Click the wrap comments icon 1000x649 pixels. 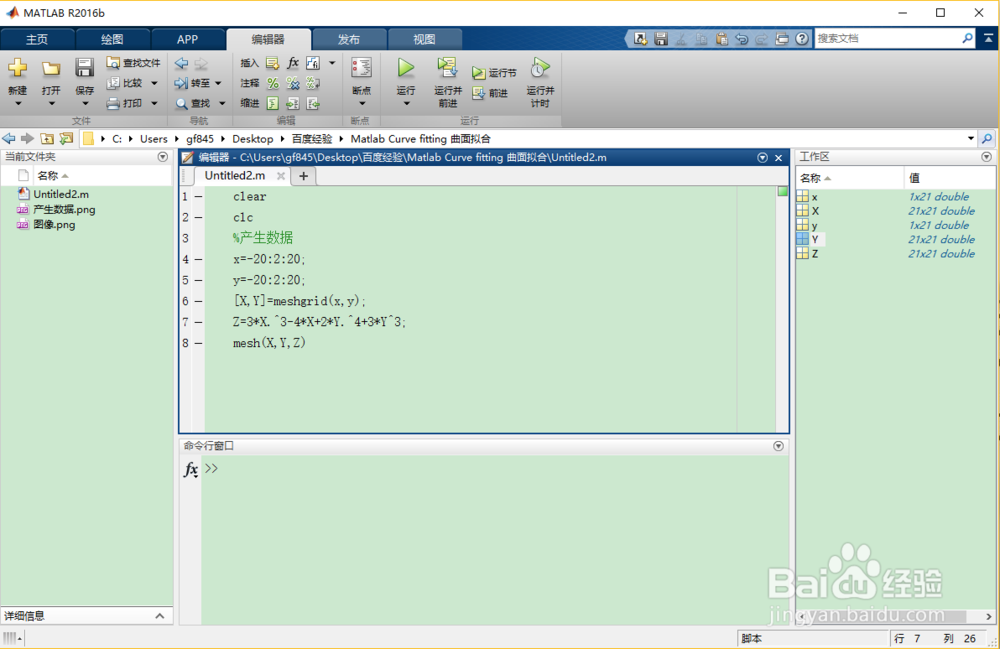click(312, 83)
